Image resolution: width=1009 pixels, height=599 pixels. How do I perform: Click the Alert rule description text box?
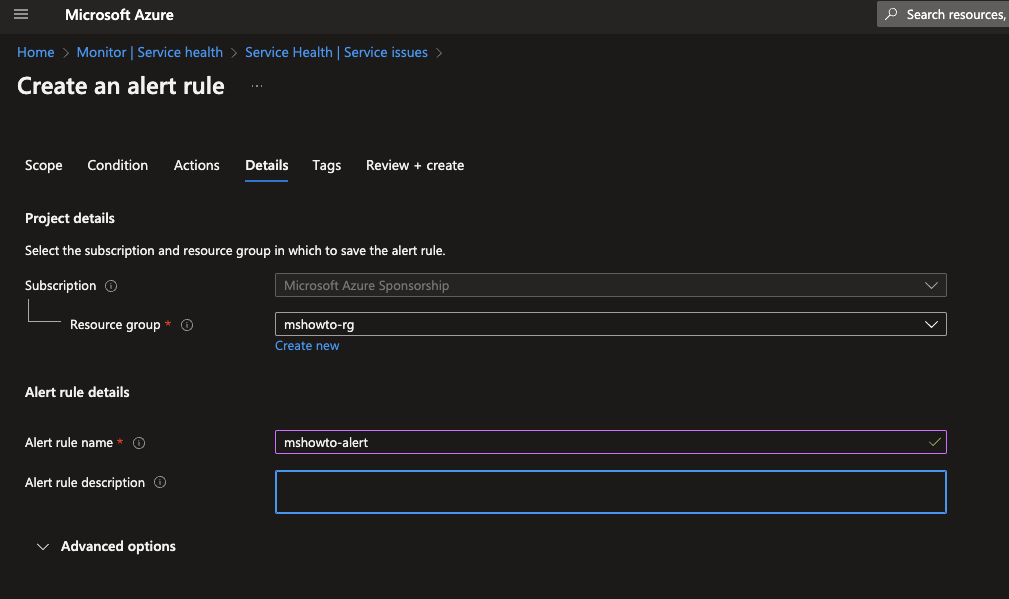(611, 492)
